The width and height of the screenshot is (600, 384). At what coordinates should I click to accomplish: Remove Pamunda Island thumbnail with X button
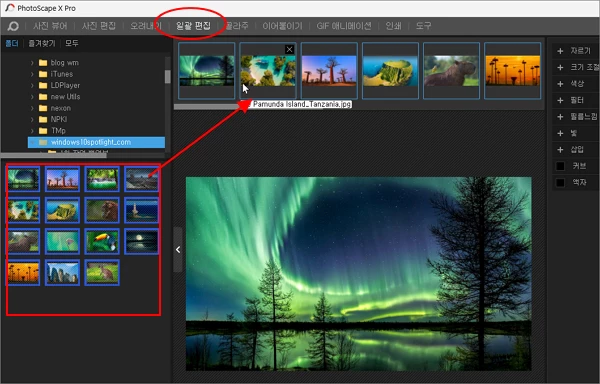[289, 49]
